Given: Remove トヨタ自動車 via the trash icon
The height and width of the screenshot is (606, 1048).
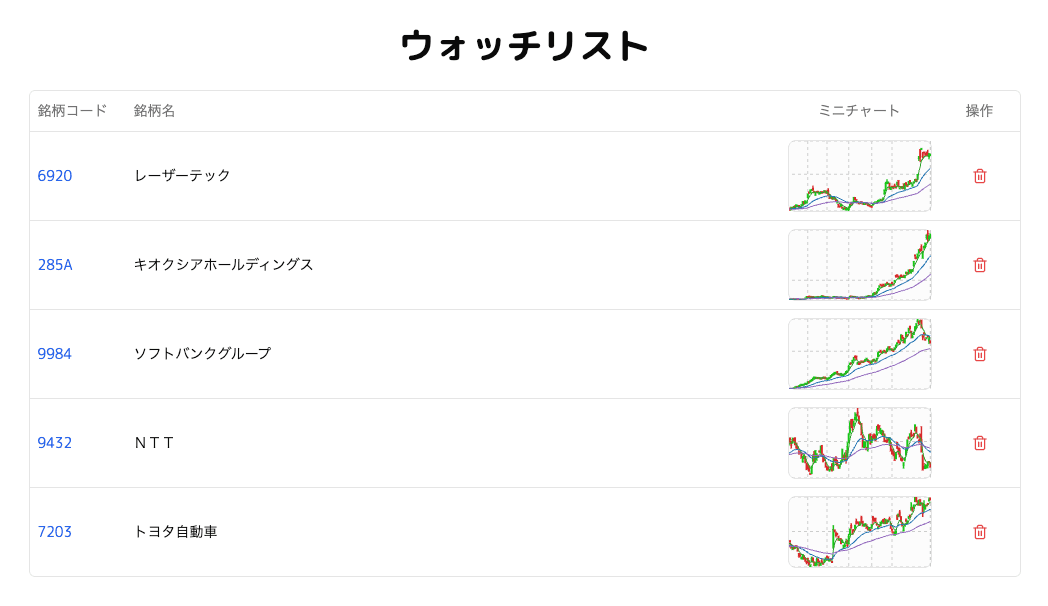Looking at the screenshot, I should (x=979, y=532).
